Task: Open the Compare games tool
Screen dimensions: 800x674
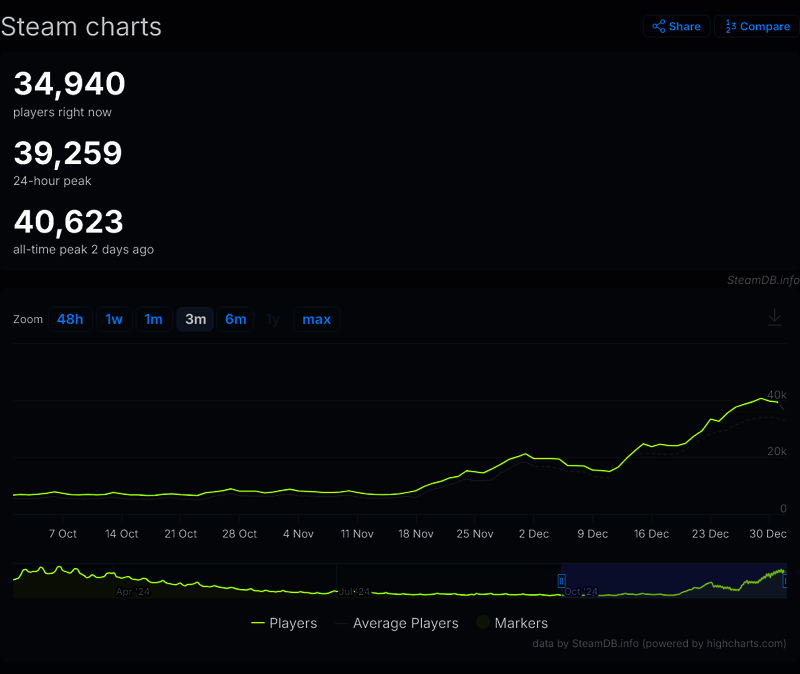Action: pos(757,26)
